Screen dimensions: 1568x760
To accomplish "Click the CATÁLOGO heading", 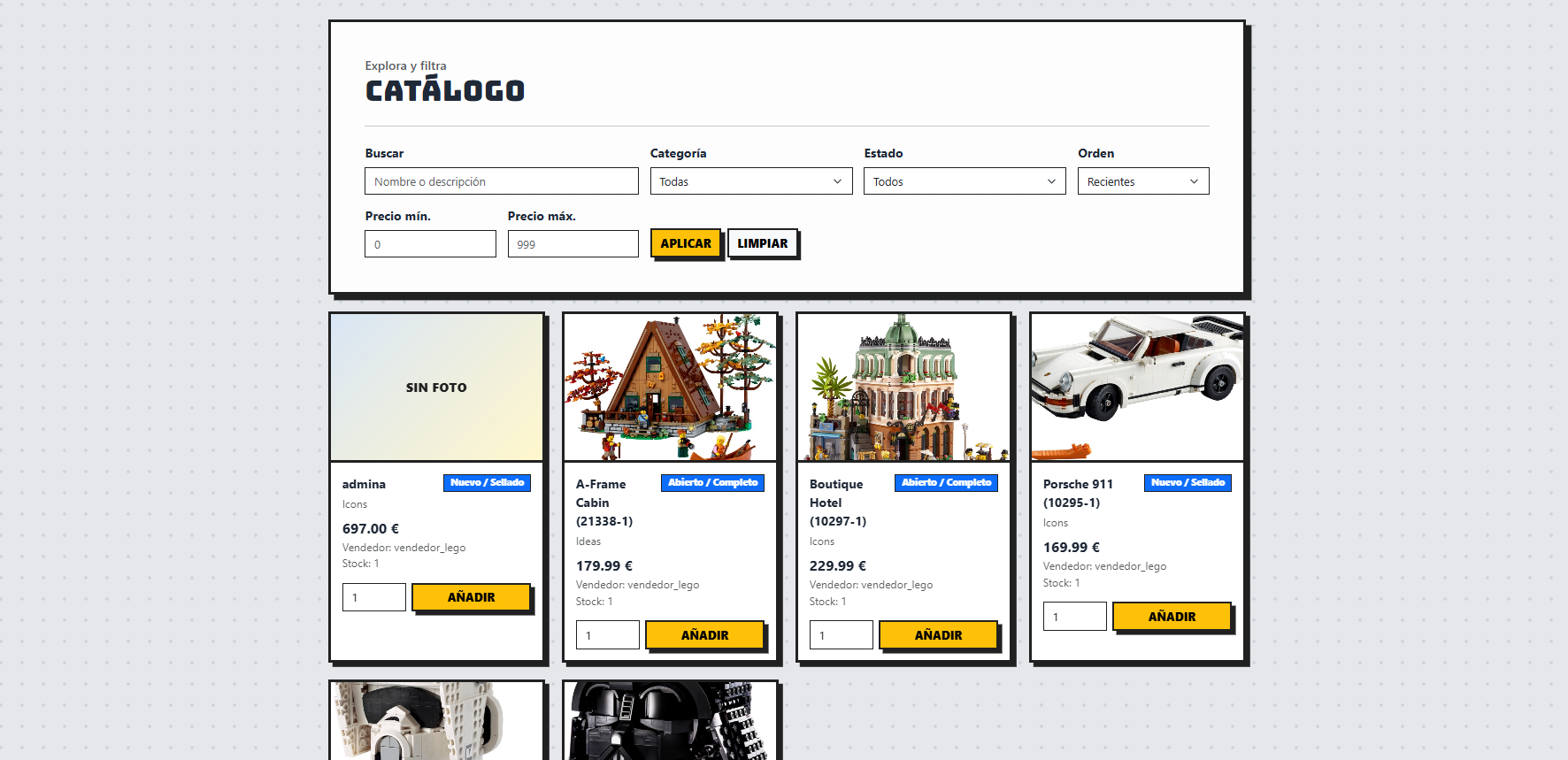I will tap(445, 90).
